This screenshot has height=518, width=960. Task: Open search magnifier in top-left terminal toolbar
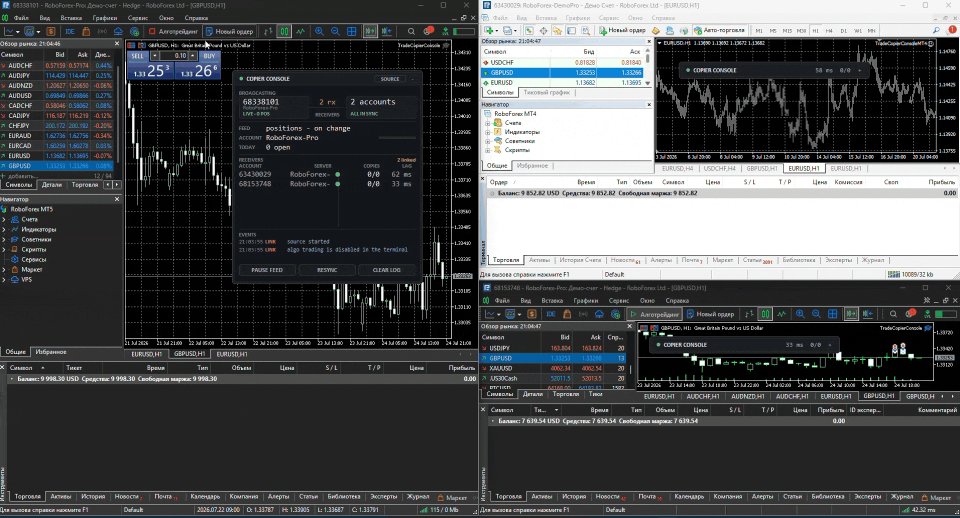pos(411,31)
